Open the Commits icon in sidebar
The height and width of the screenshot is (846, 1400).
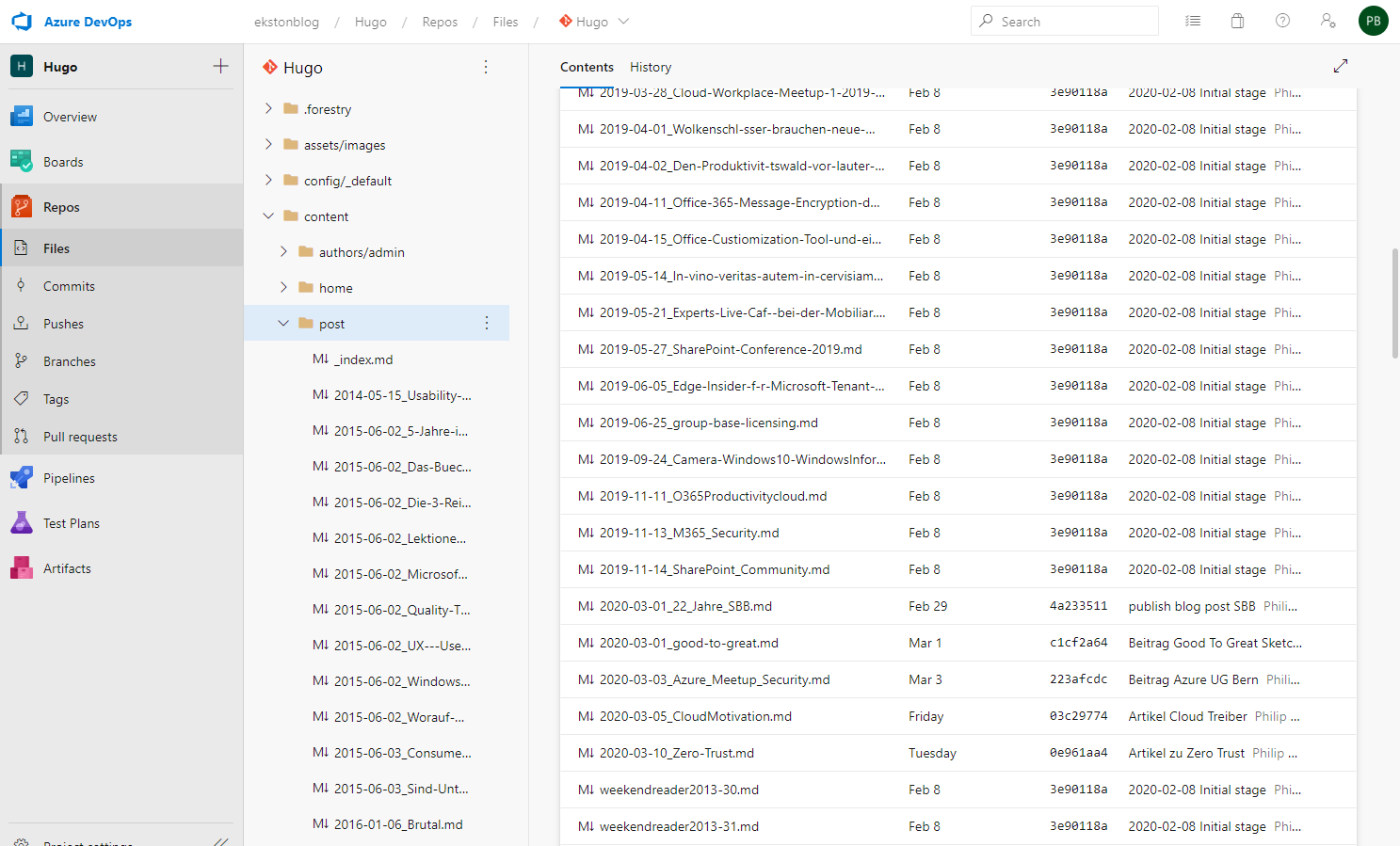21,286
